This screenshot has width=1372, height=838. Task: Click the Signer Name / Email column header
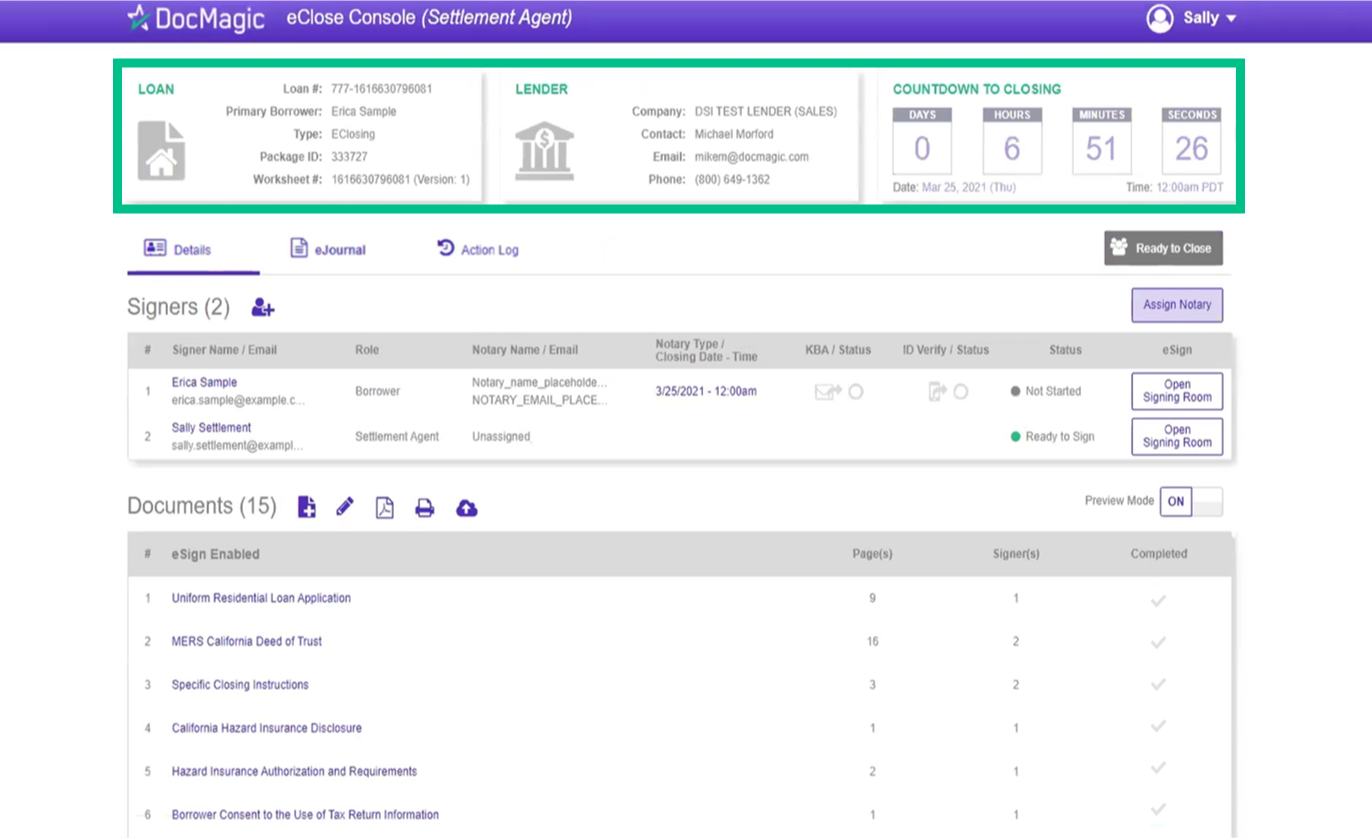tap(224, 350)
